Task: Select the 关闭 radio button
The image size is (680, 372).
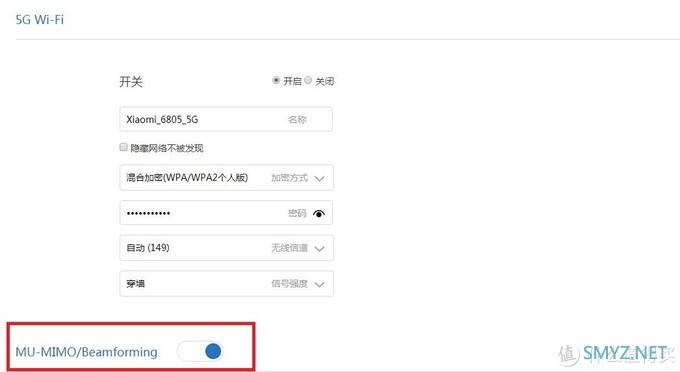Action: point(308,80)
